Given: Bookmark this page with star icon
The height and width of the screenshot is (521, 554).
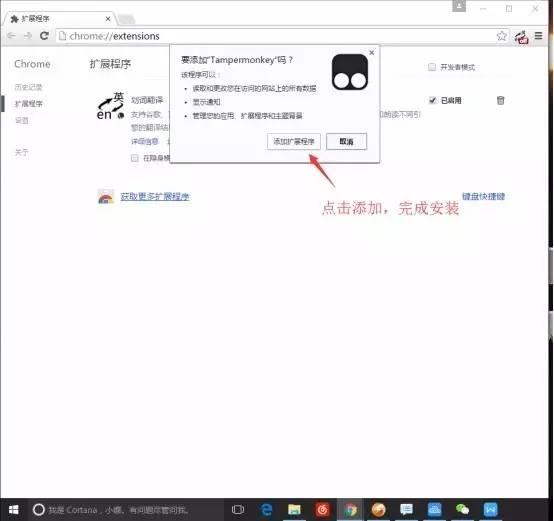Looking at the screenshot, I should 501,36.
